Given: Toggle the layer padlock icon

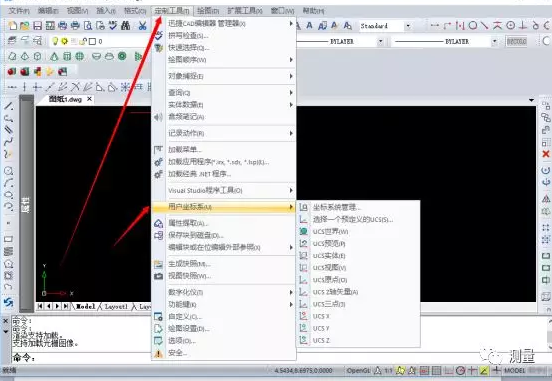Looking at the screenshot, I should (x=83, y=41).
